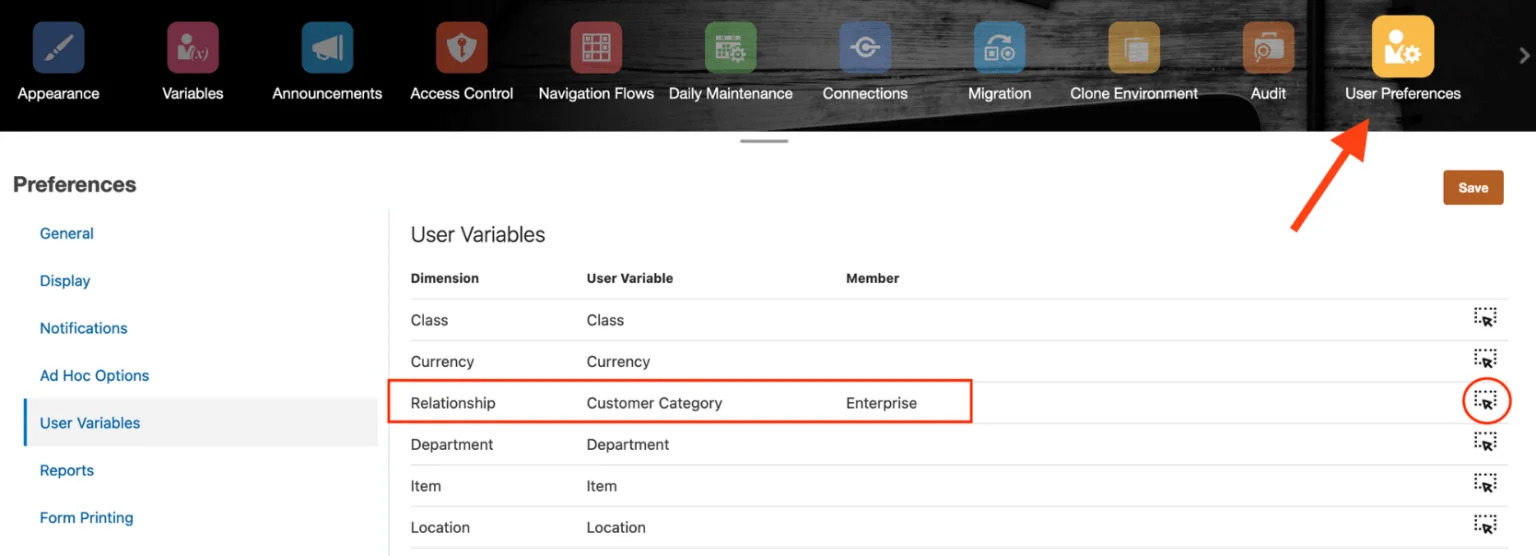Open the Navigation Flows icon
Viewport: 1536px width, 556px height.
point(596,48)
